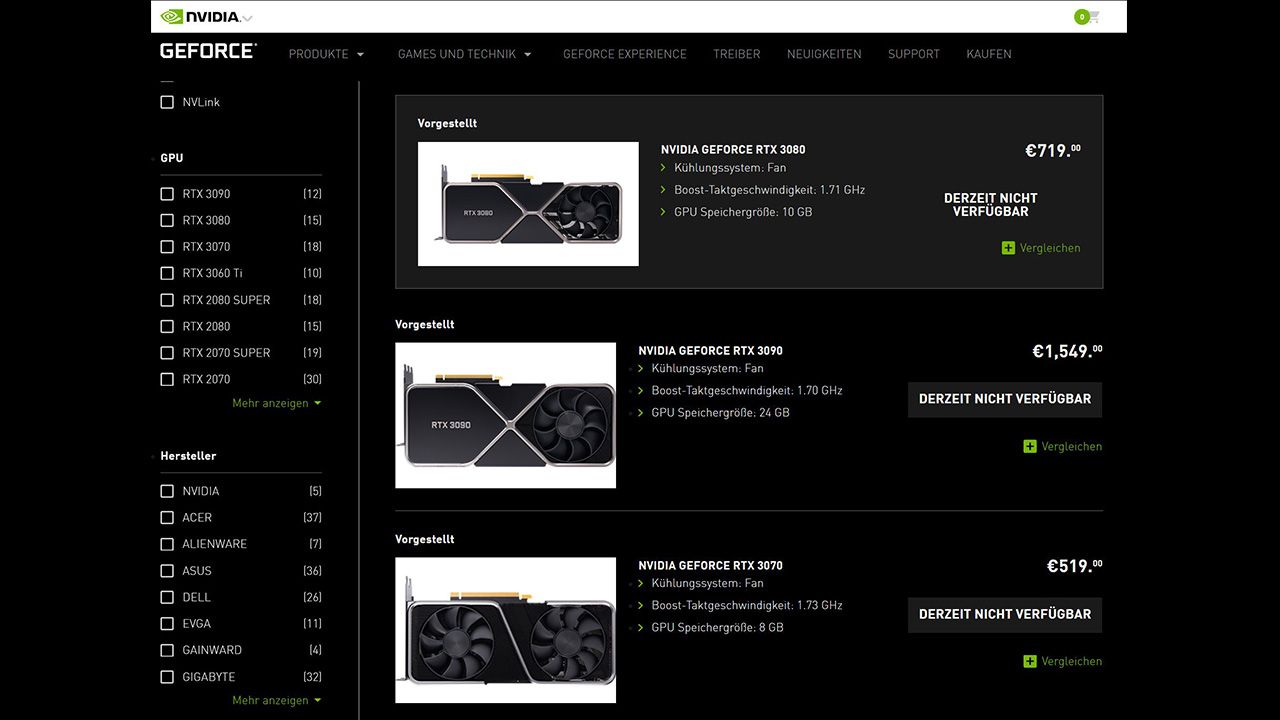Image resolution: width=1280 pixels, height=720 pixels.
Task: Open the shopping cart icon
Action: tap(1092, 17)
